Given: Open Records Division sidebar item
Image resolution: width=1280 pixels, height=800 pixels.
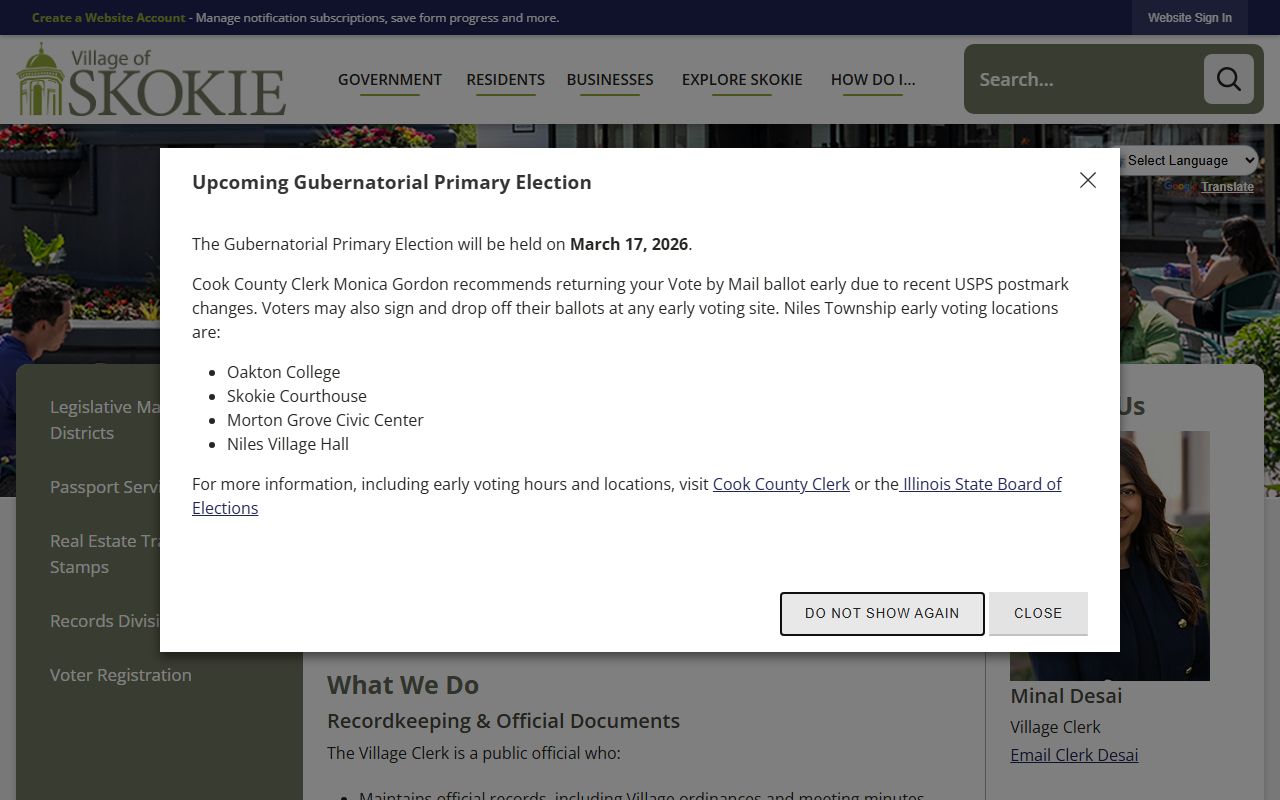Looking at the screenshot, I should point(105,621).
